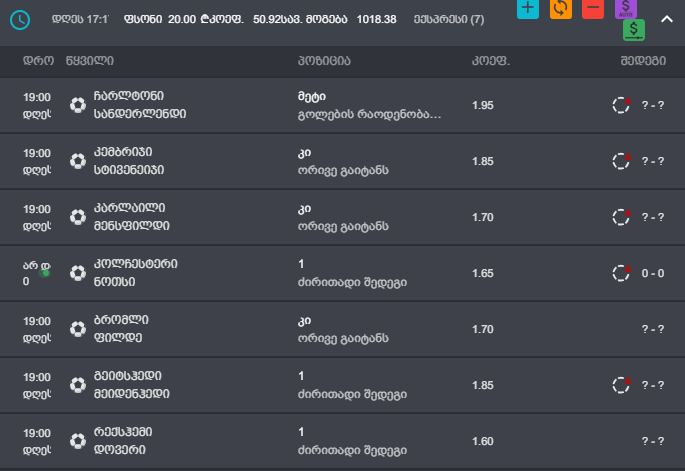Click the 0 - 0 score result
This screenshot has width=685, height=471.
click(x=653, y=273)
